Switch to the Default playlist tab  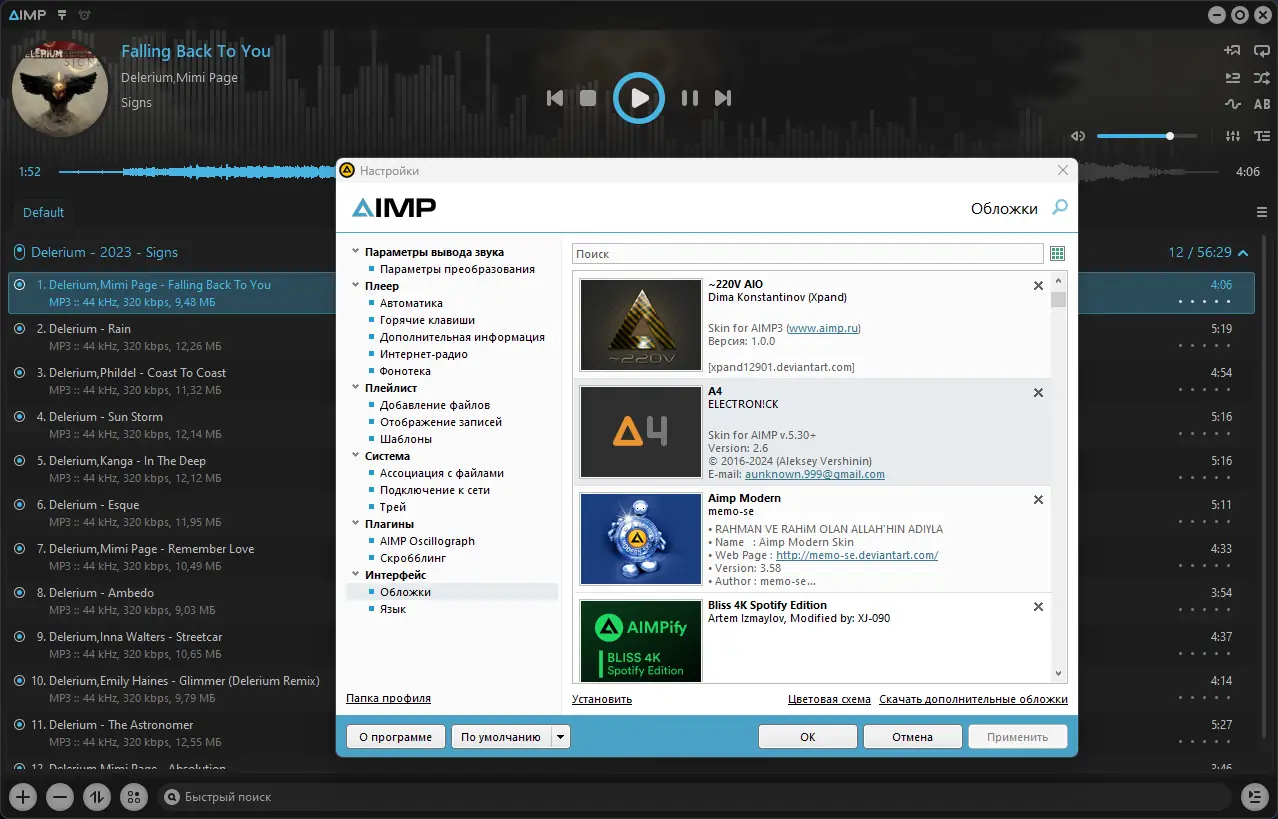click(43, 212)
